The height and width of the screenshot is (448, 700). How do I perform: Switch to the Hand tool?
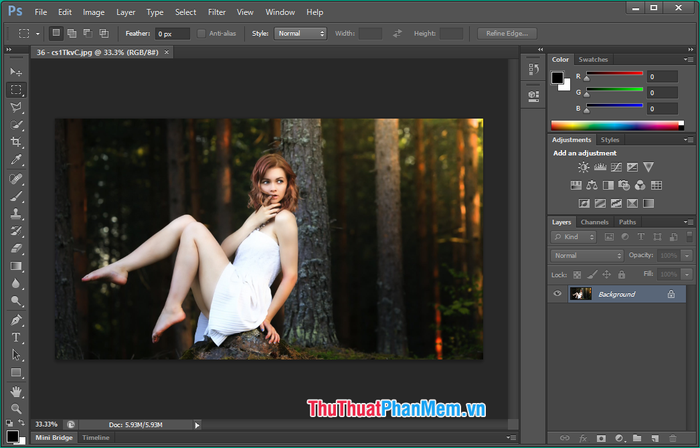pyautogui.click(x=16, y=391)
